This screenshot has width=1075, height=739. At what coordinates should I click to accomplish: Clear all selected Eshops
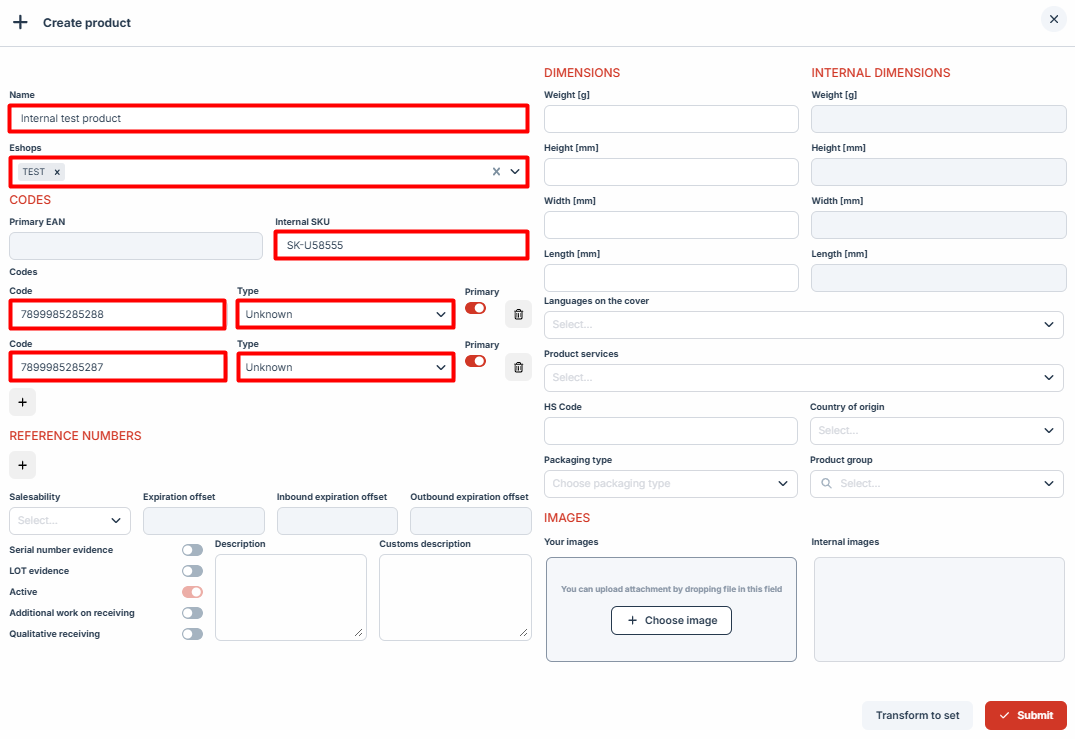pyautogui.click(x=496, y=172)
